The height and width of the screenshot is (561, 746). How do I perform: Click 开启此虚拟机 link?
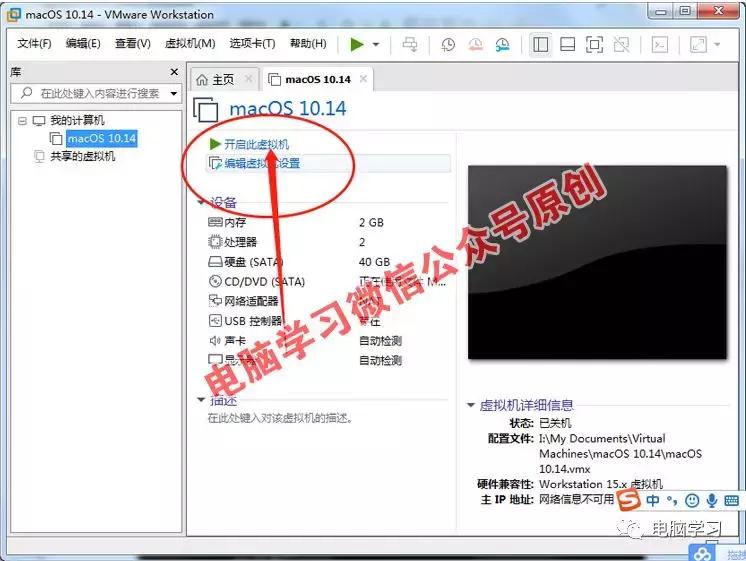click(256, 144)
